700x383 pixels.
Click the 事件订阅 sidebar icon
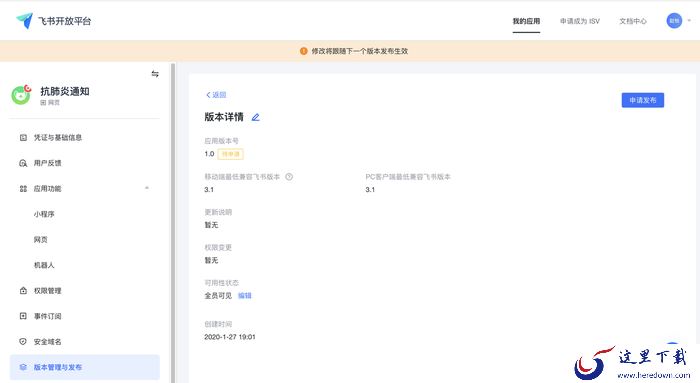pyautogui.click(x=23, y=316)
